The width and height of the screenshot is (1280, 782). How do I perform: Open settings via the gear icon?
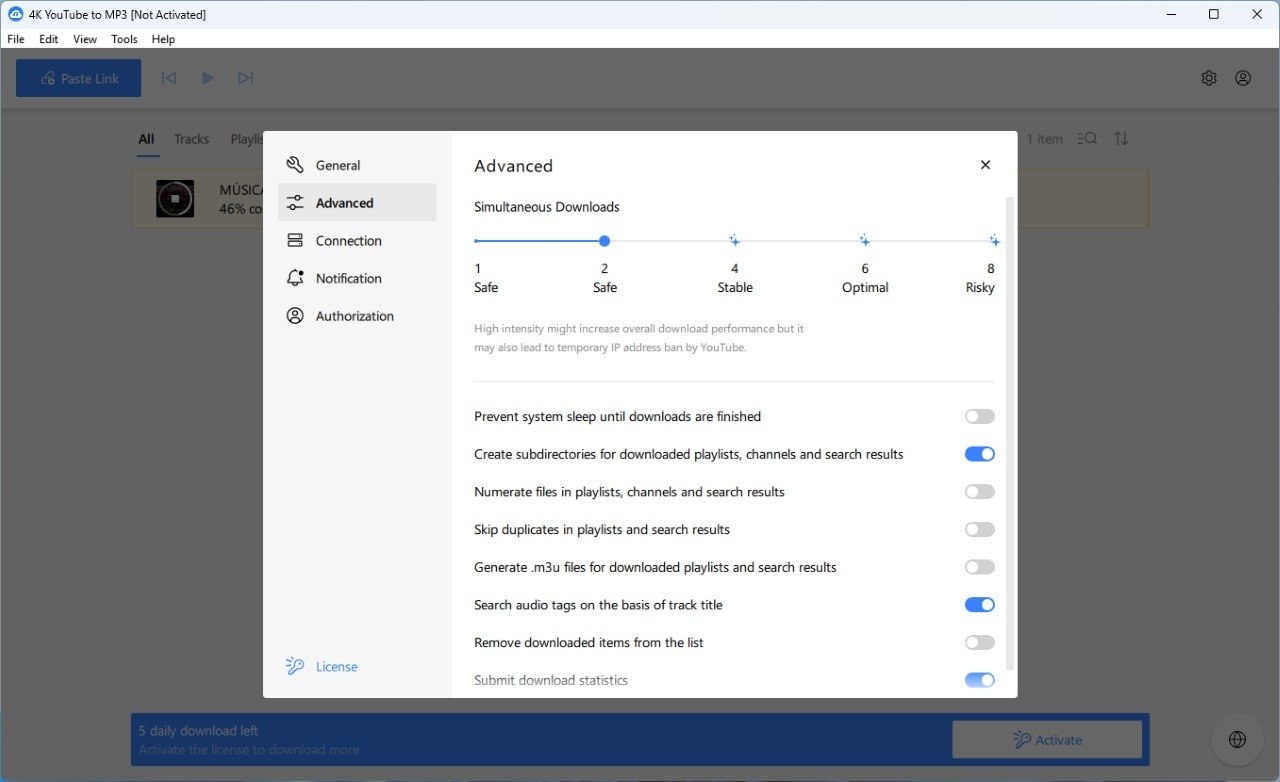point(1209,78)
